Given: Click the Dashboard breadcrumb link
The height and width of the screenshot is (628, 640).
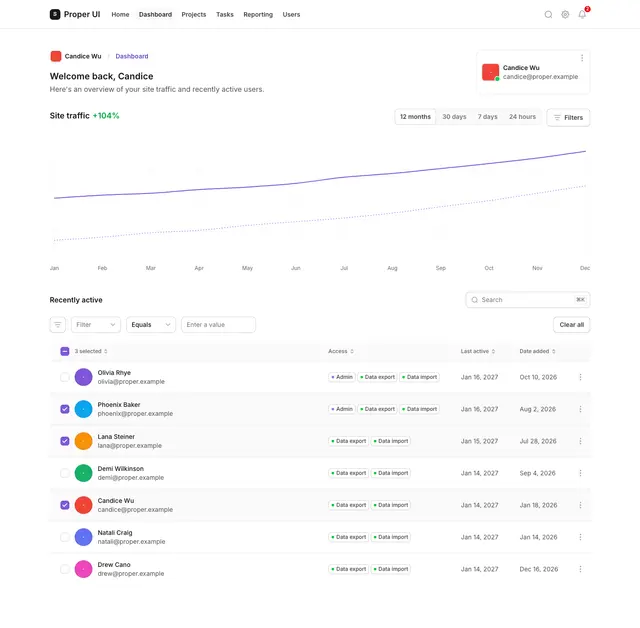Looking at the screenshot, I should pos(131,56).
